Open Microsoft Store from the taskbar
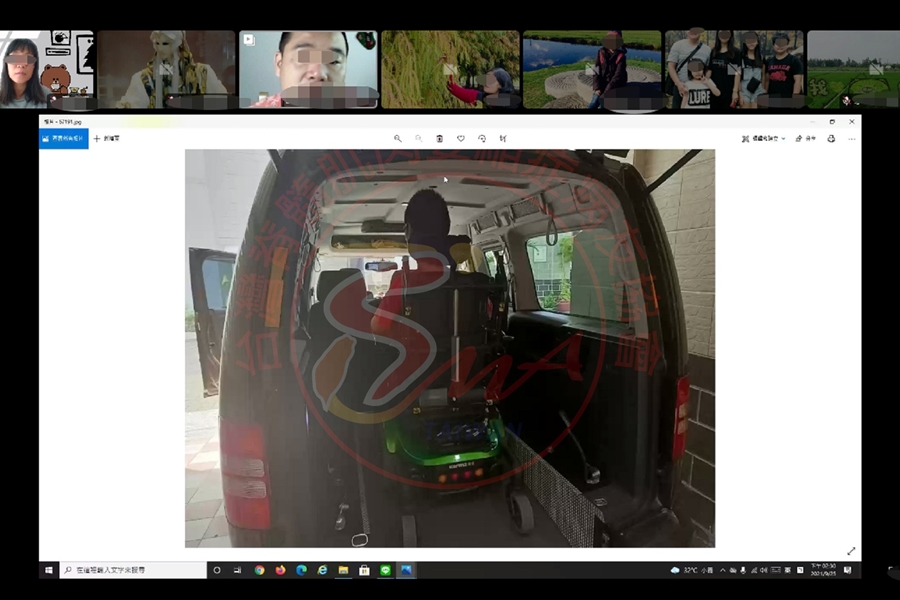Viewport: 900px width, 600px height. pyautogui.click(x=364, y=570)
